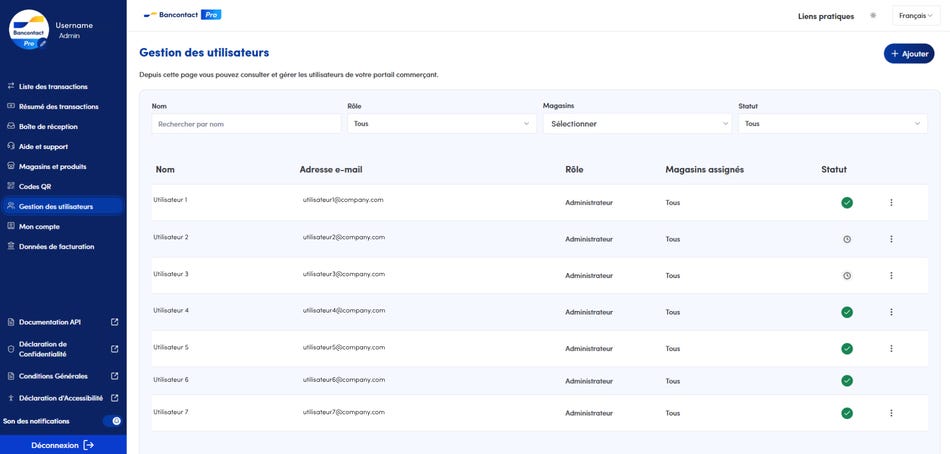Screen dimensions: 950x454
Task: Toggle the Son des notifications switch
Action: coord(112,421)
